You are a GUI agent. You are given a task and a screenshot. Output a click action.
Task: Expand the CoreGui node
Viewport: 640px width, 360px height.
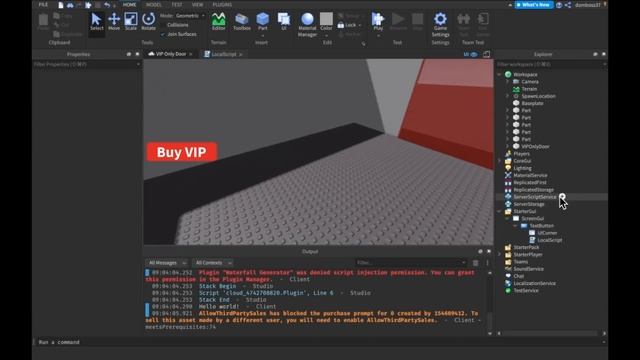tap(499, 161)
